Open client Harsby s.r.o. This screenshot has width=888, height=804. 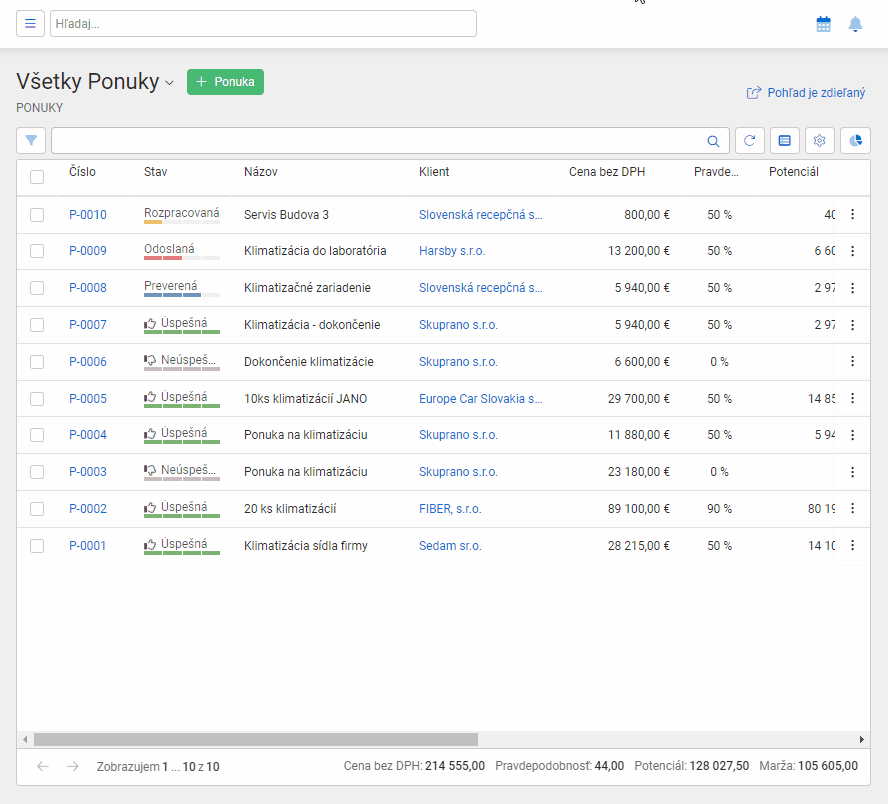coord(452,251)
